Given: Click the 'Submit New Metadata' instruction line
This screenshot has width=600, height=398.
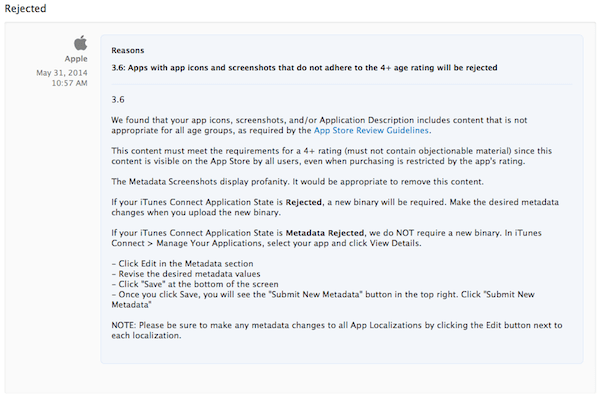Looking at the screenshot, I should tap(323, 300).
